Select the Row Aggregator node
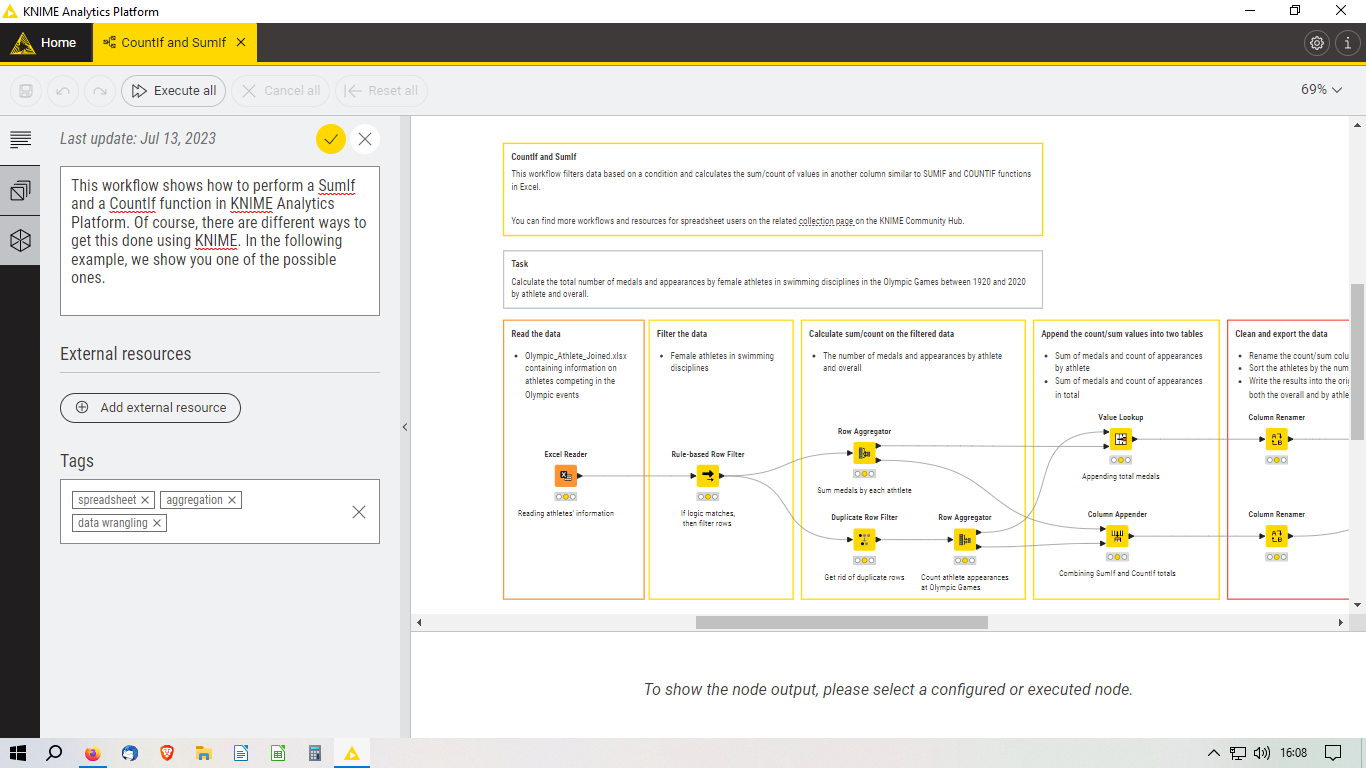This screenshot has width=1366, height=768. 864,452
